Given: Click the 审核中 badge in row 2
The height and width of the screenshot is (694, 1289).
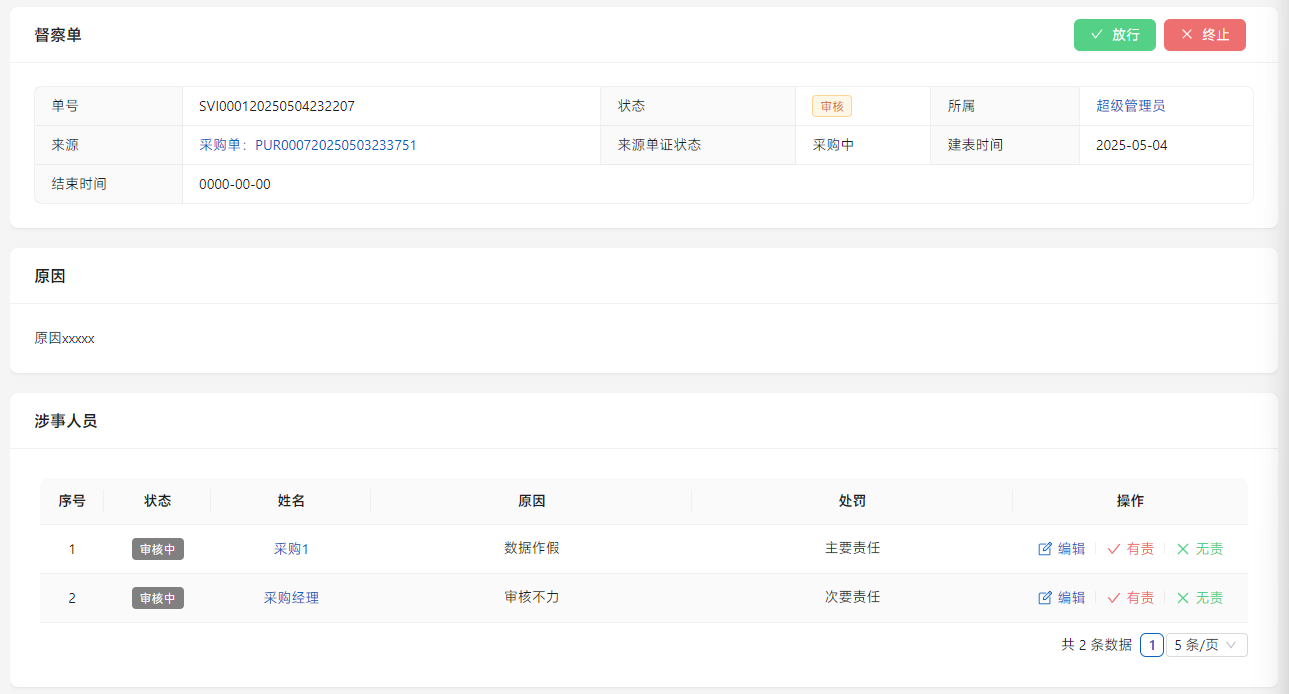Looking at the screenshot, I should pyautogui.click(x=158, y=598).
